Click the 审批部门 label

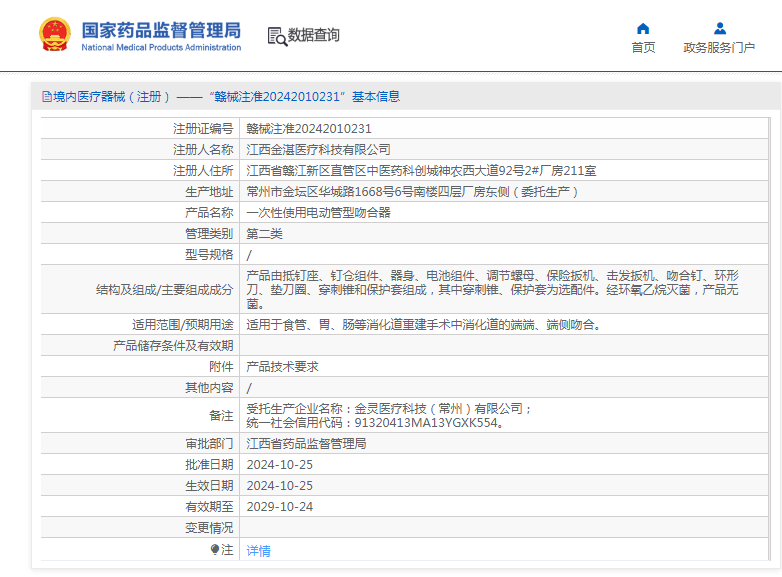pyautogui.click(x=209, y=443)
